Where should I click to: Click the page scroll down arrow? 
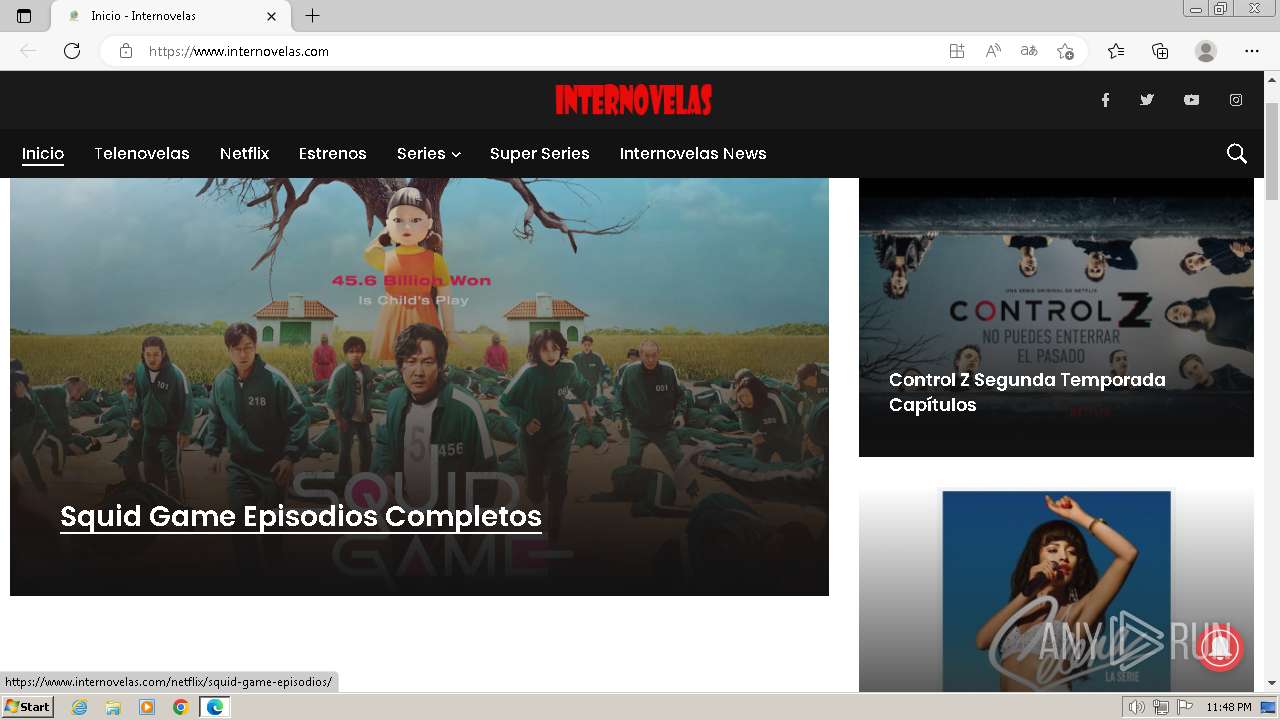pyautogui.click(x=1272, y=683)
